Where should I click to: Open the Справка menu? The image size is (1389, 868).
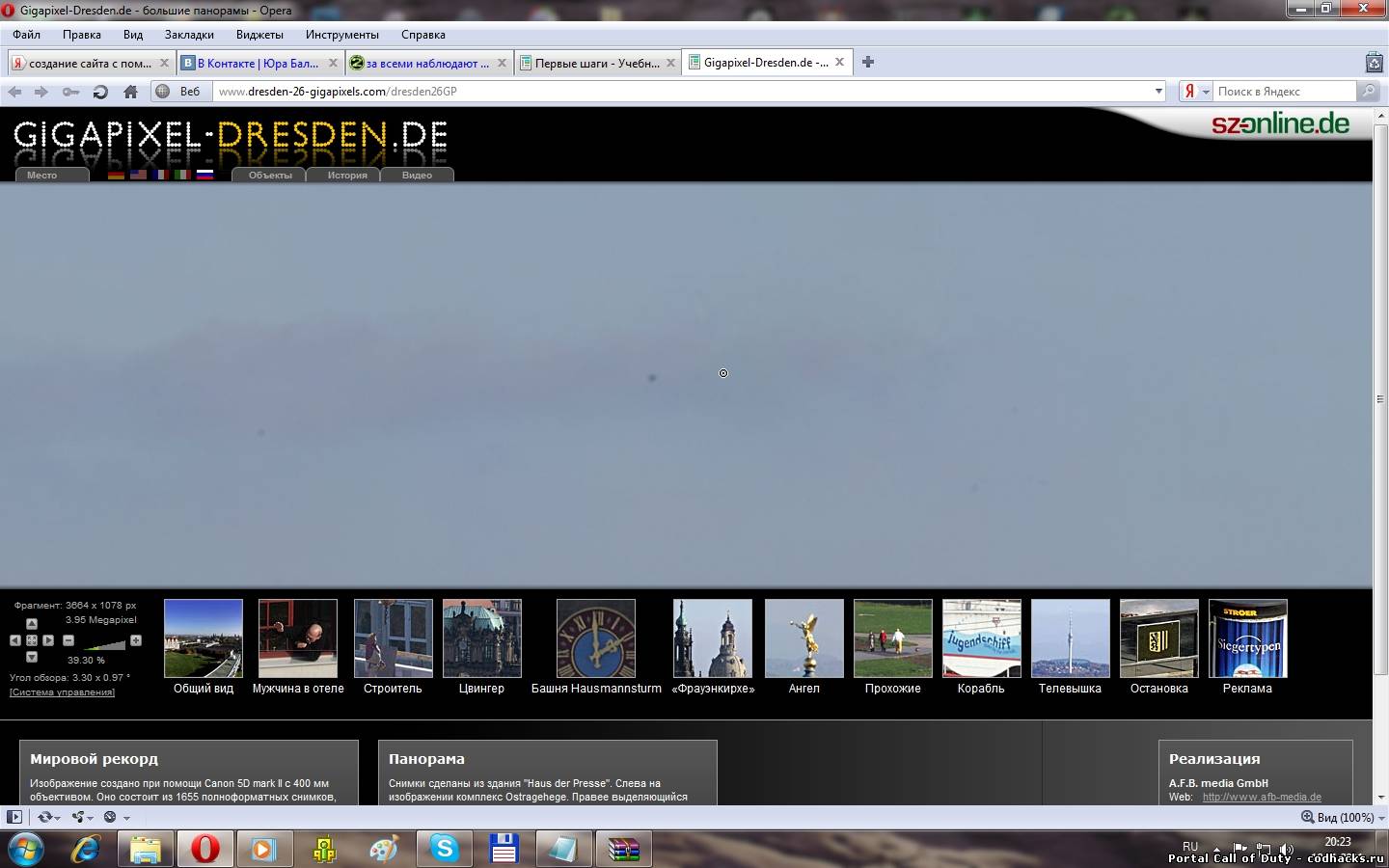coord(423,34)
